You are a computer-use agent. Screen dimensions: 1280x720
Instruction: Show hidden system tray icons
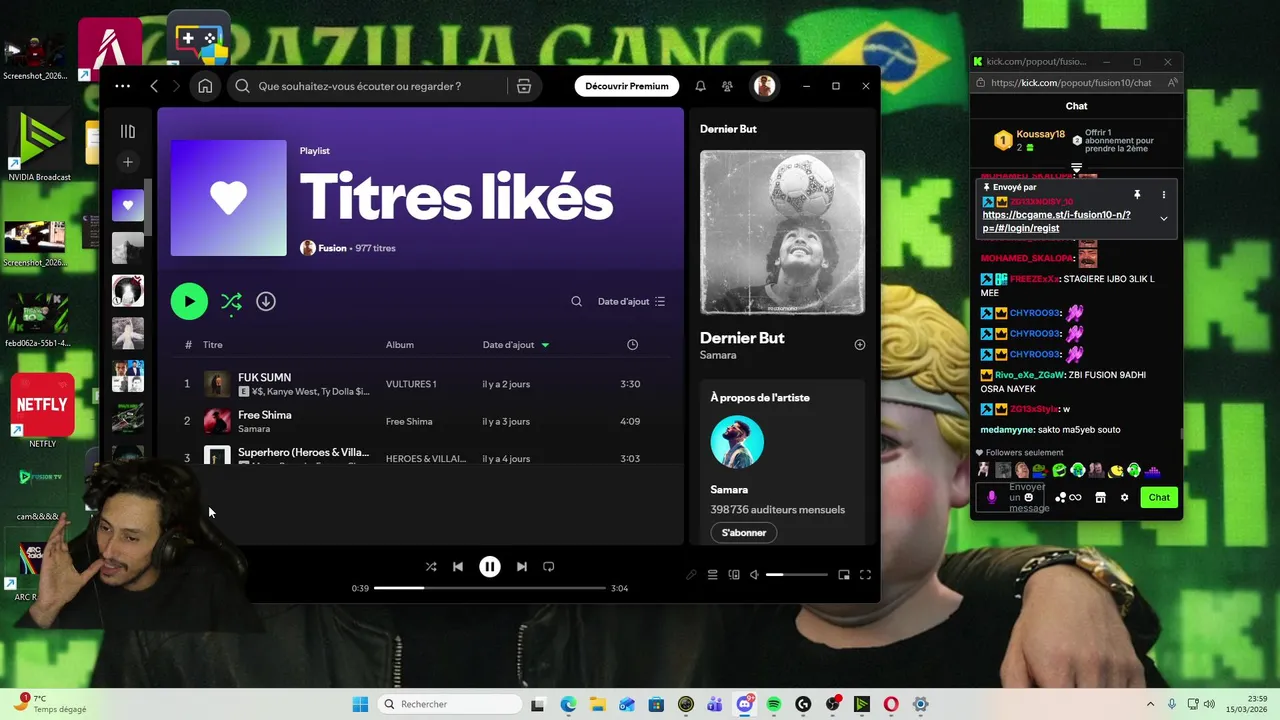(x=1150, y=704)
